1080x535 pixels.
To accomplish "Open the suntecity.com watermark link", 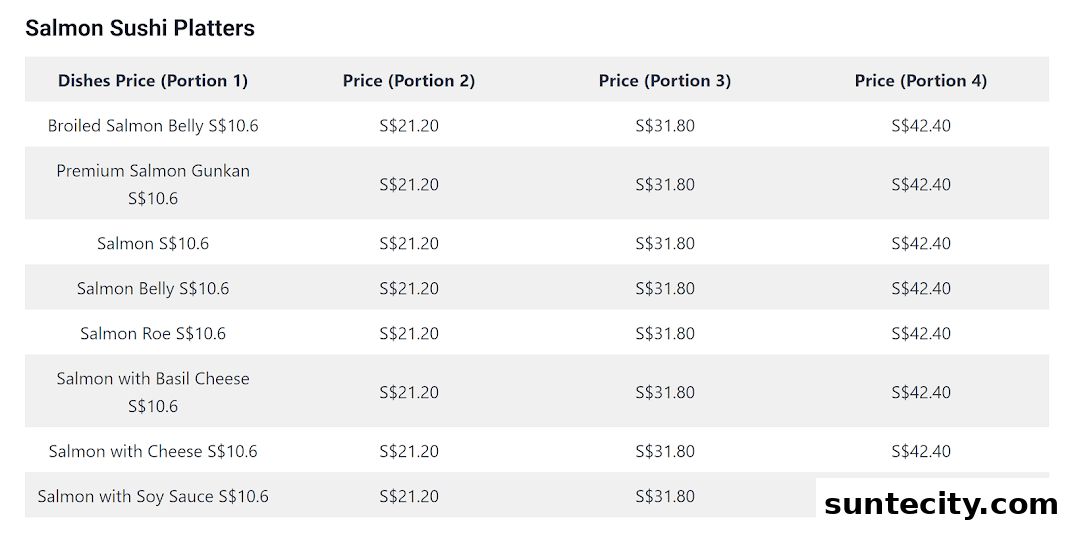I will (x=941, y=505).
